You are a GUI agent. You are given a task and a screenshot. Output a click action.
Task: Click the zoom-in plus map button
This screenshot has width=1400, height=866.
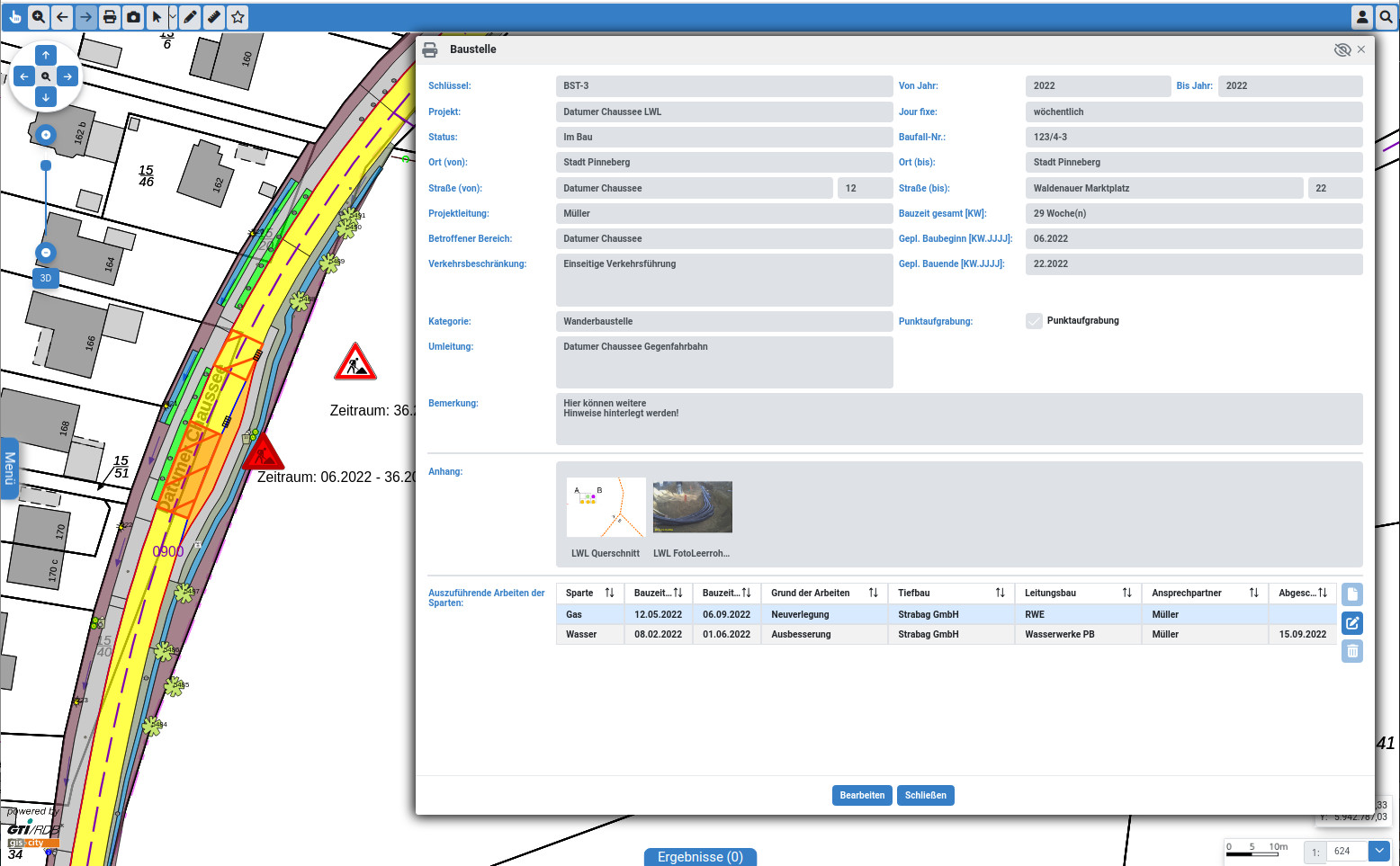[x=46, y=135]
